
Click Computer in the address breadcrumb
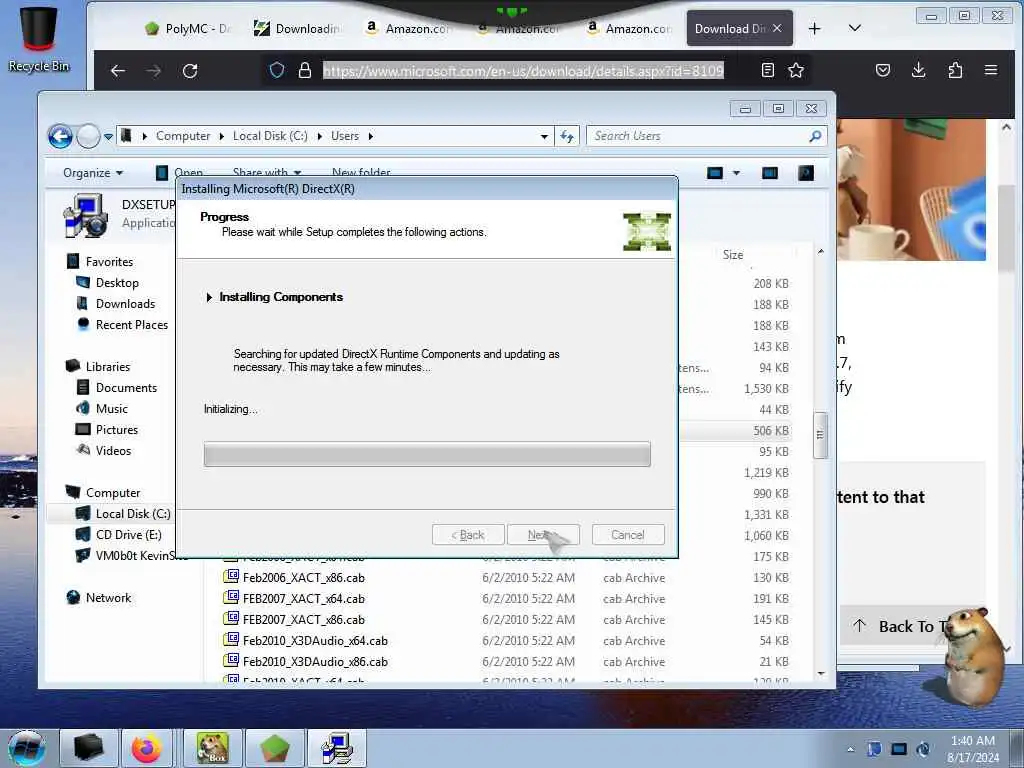183,136
